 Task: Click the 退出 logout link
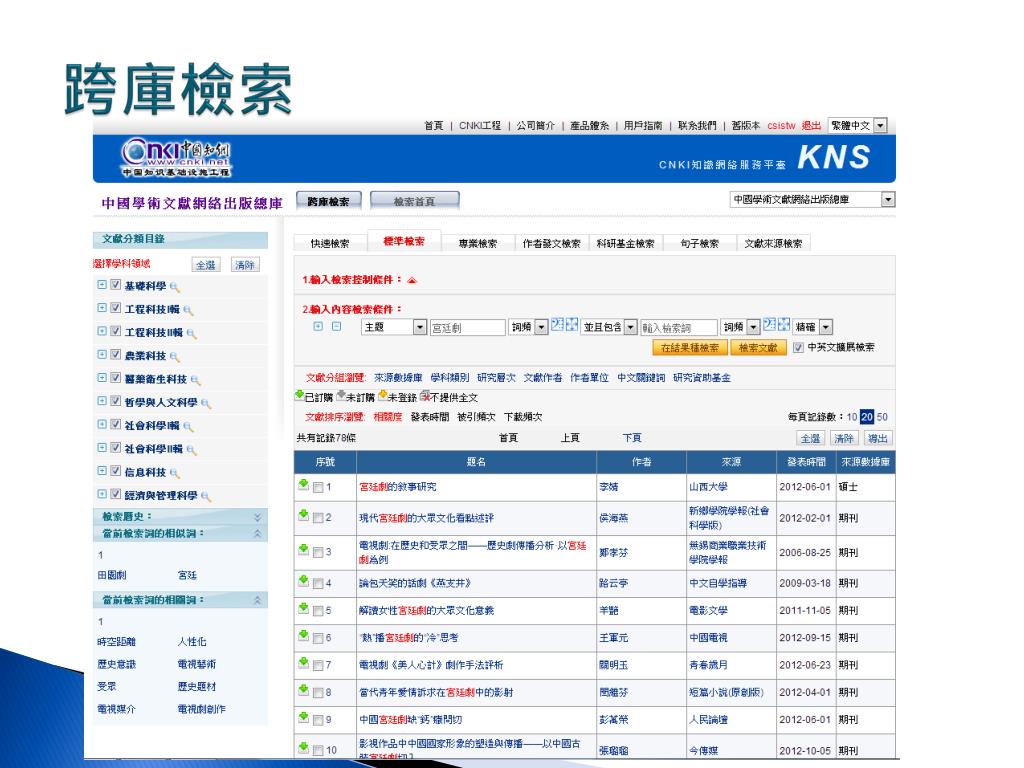click(x=811, y=125)
